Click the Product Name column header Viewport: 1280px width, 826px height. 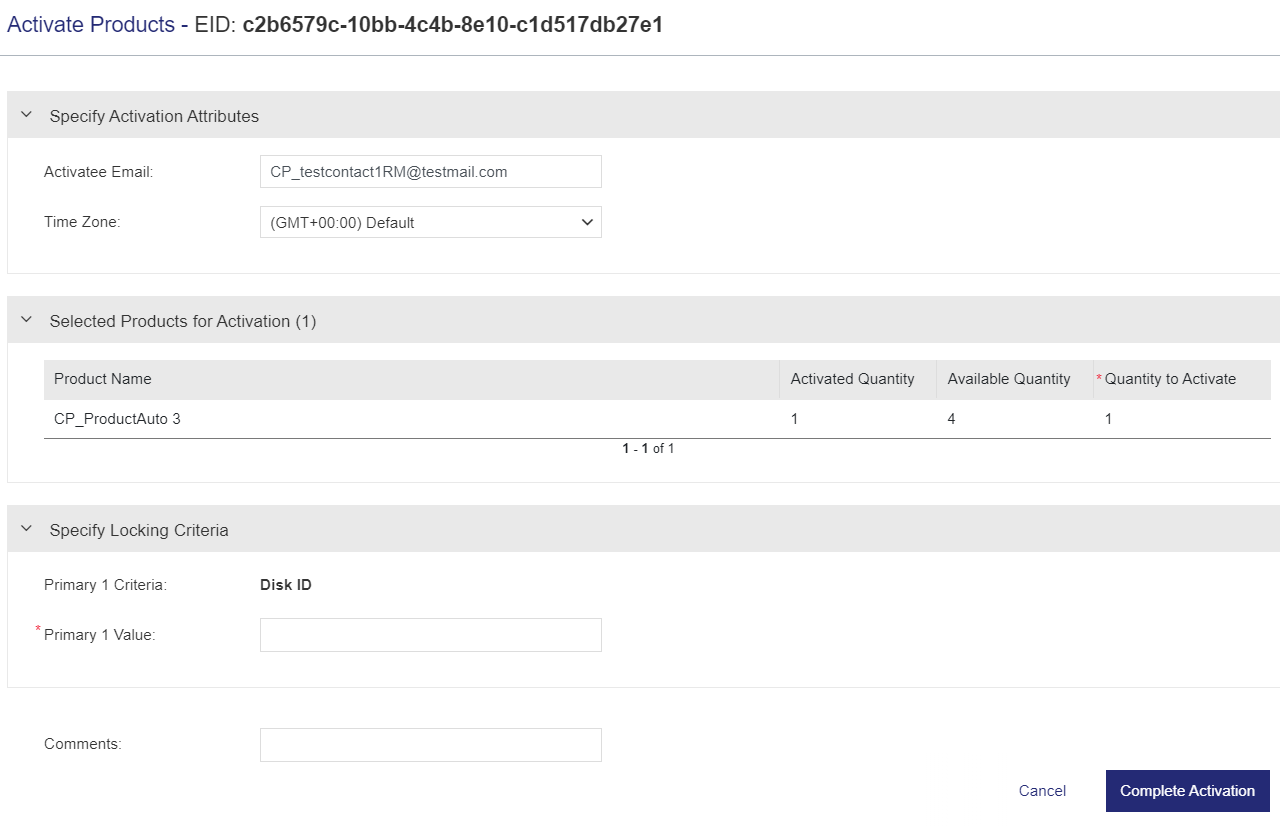coord(411,379)
